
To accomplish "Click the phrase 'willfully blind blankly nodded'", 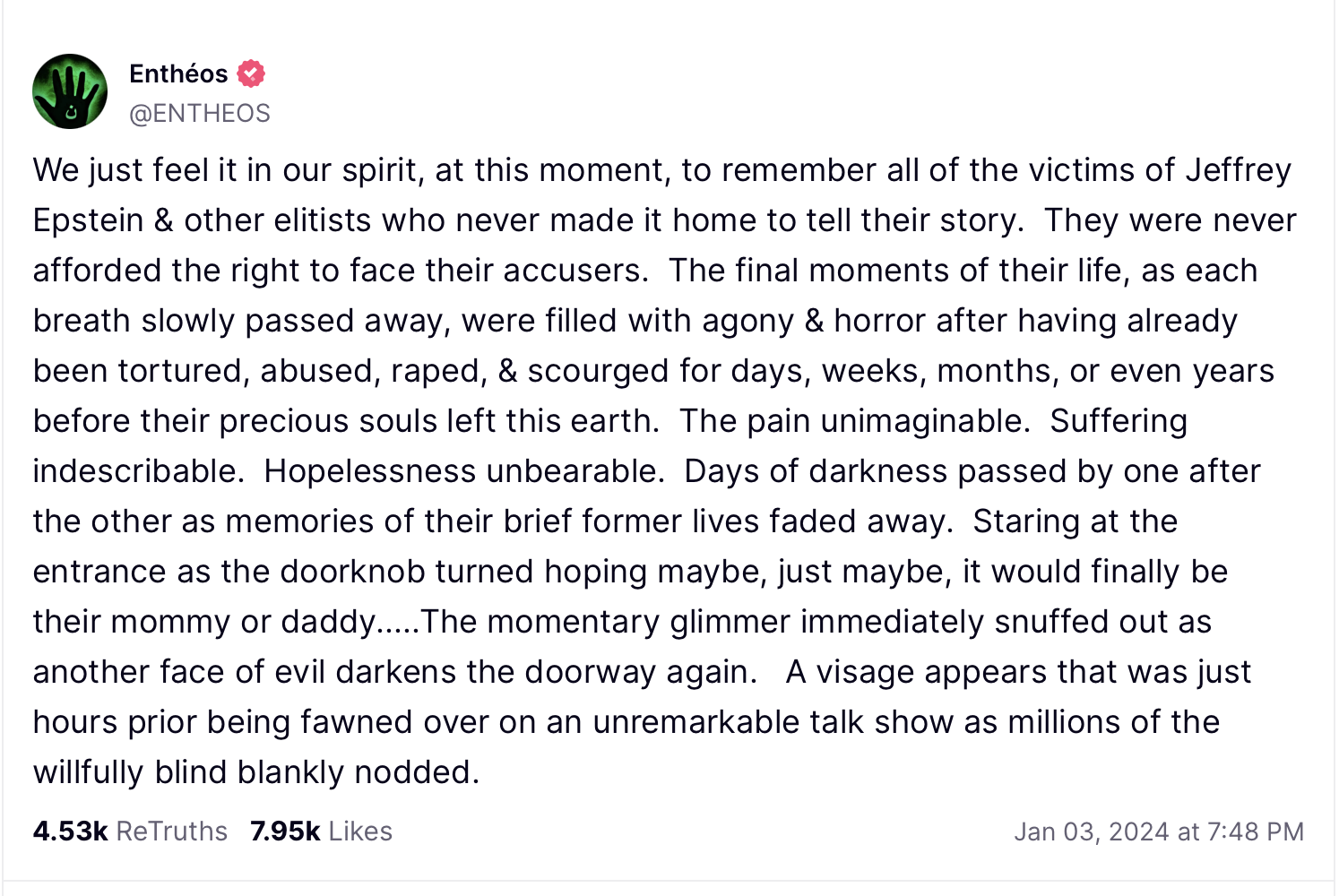I will (255, 772).
